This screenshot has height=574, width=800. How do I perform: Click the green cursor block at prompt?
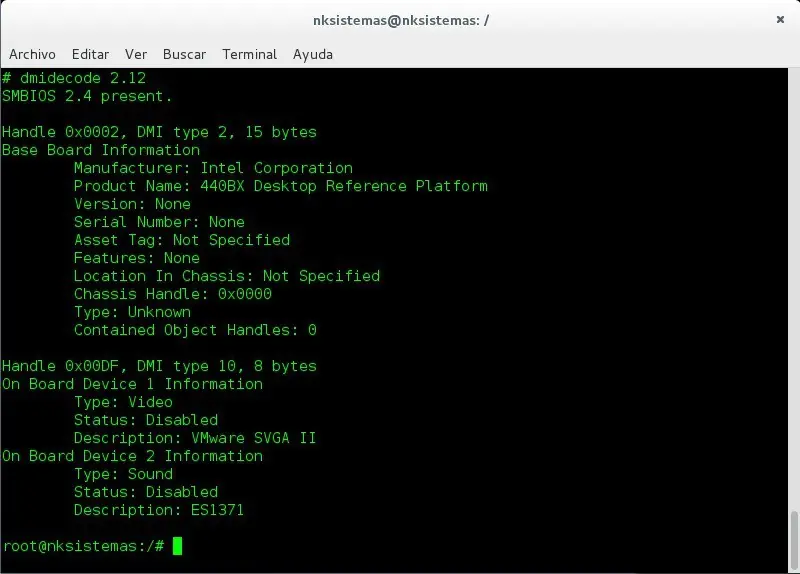(x=177, y=546)
